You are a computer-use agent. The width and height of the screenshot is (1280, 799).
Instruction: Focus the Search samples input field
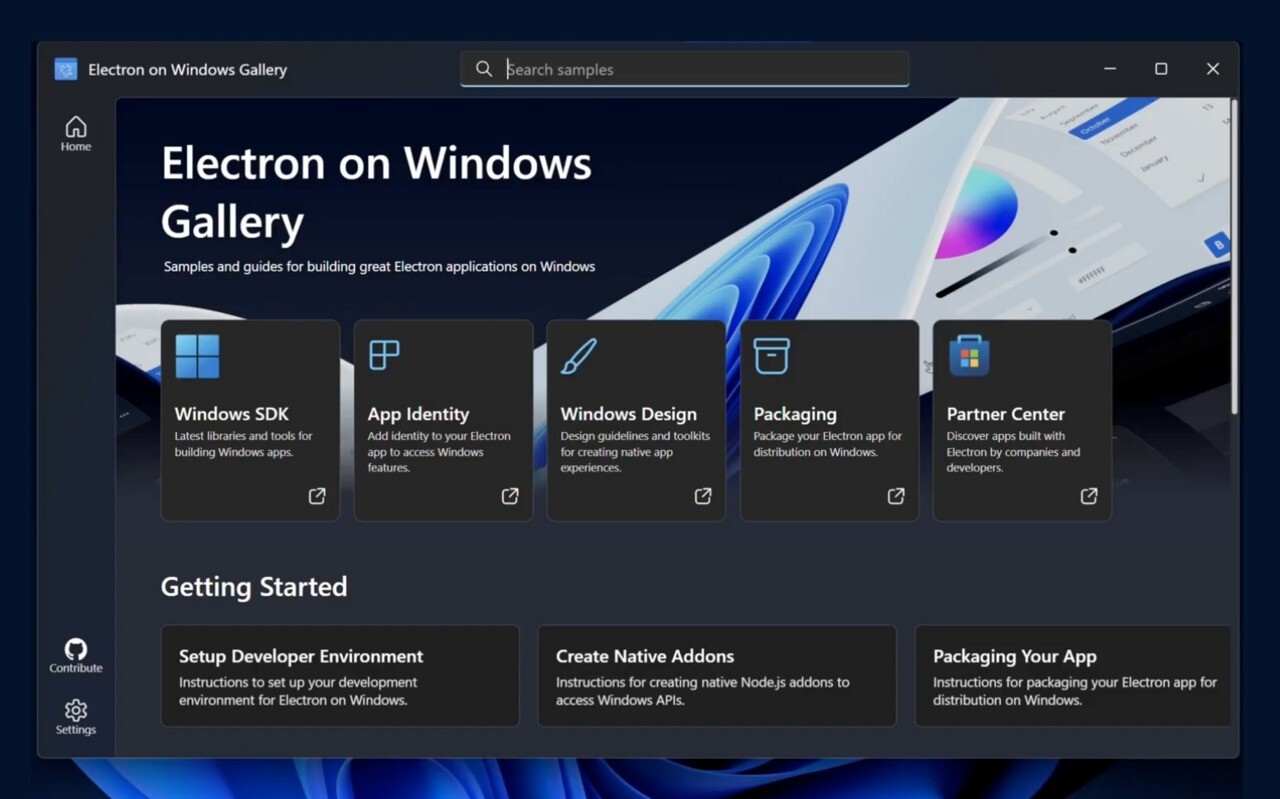click(700, 69)
